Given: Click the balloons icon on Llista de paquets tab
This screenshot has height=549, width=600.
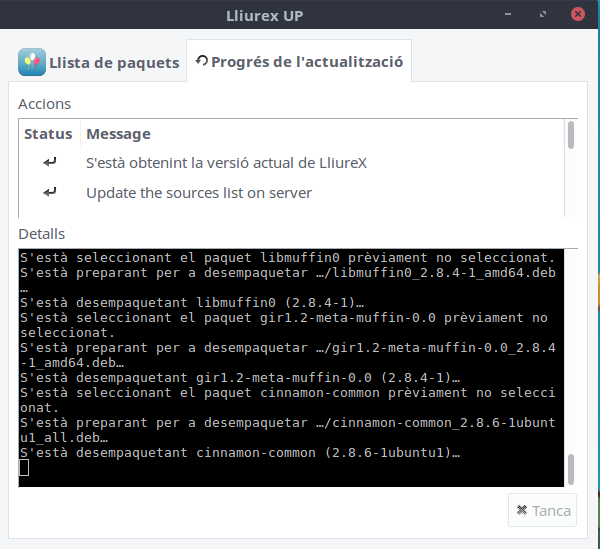Looking at the screenshot, I should pyautogui.click(x=32, y=62).
